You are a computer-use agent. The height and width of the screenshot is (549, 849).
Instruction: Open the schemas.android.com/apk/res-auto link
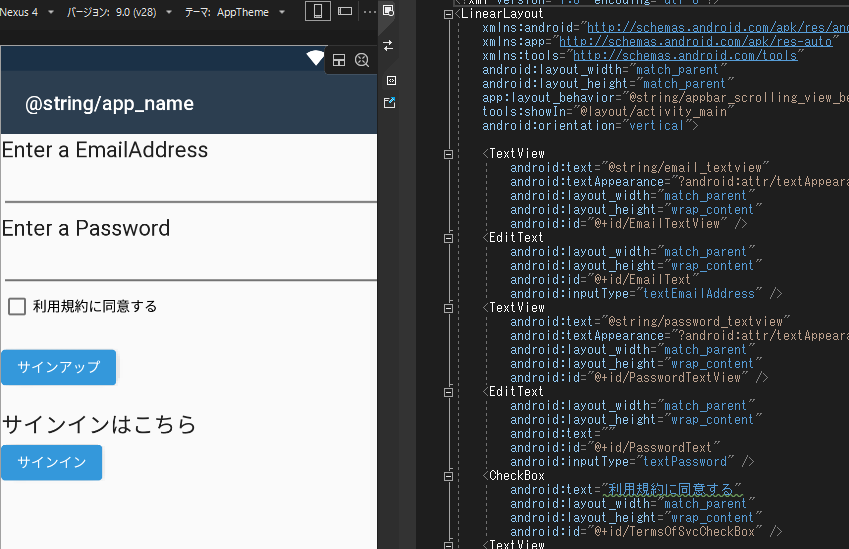695,42
